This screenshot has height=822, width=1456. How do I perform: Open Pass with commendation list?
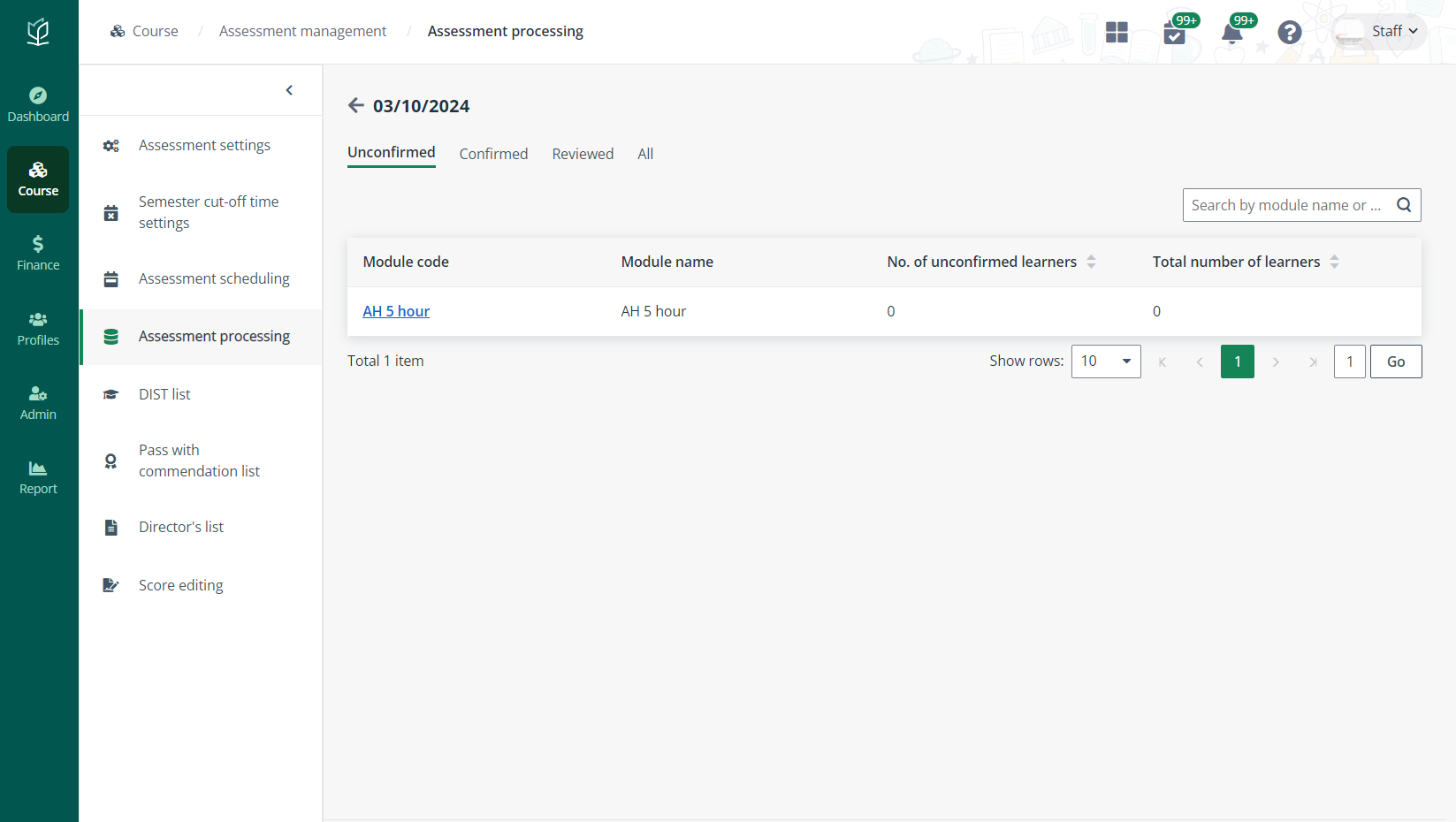coord(201,461)
